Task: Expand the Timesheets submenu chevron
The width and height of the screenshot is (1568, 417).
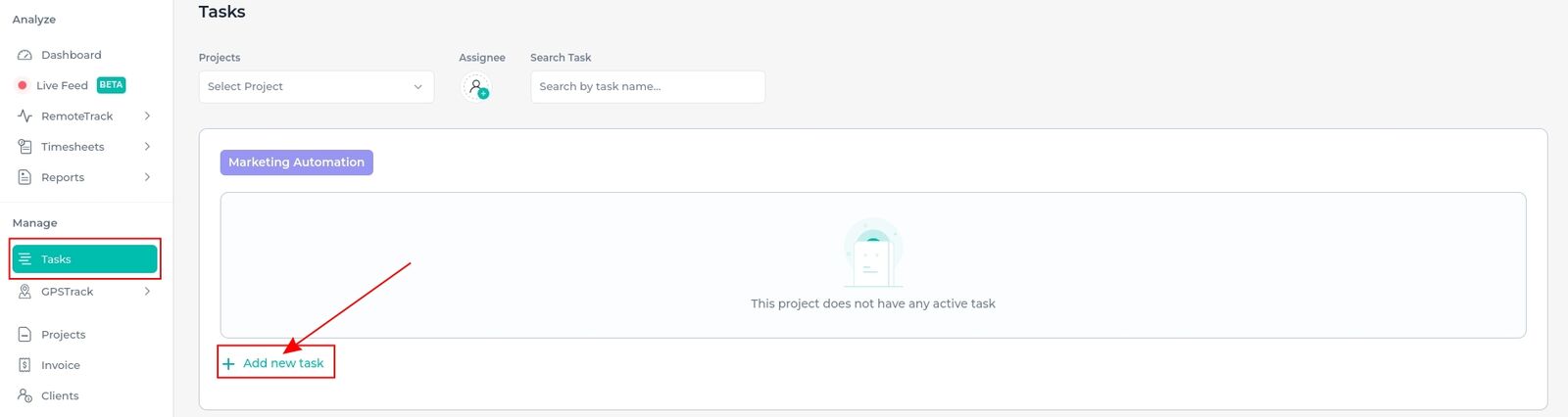Action: click(x=147, y=146)
